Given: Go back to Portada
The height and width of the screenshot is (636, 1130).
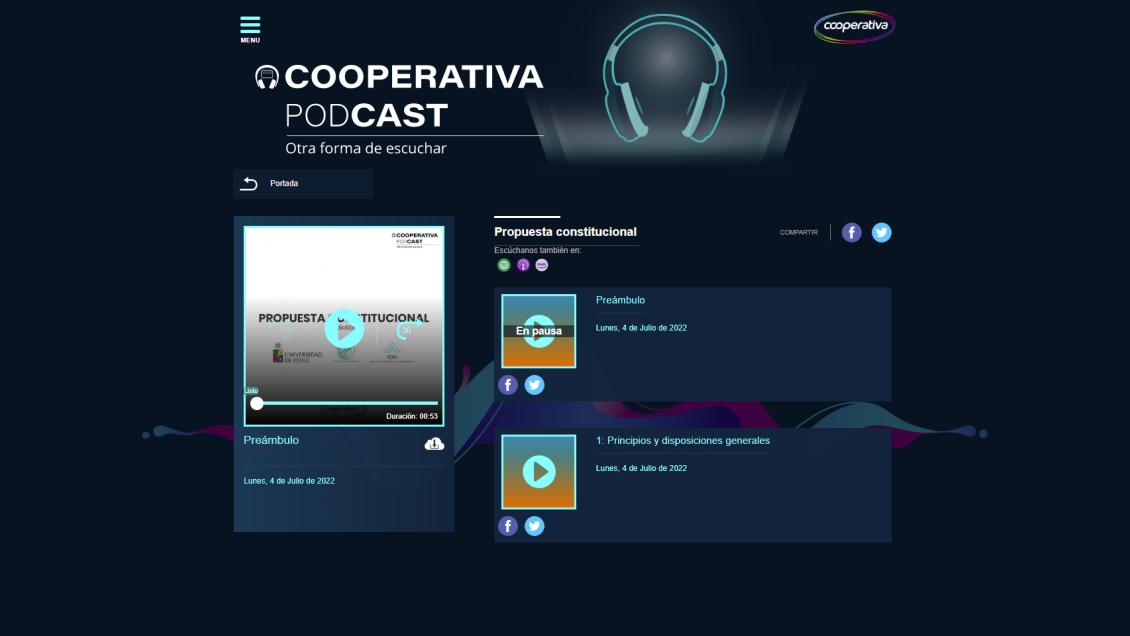Looking at the screenshot, I should coord(283,183).
